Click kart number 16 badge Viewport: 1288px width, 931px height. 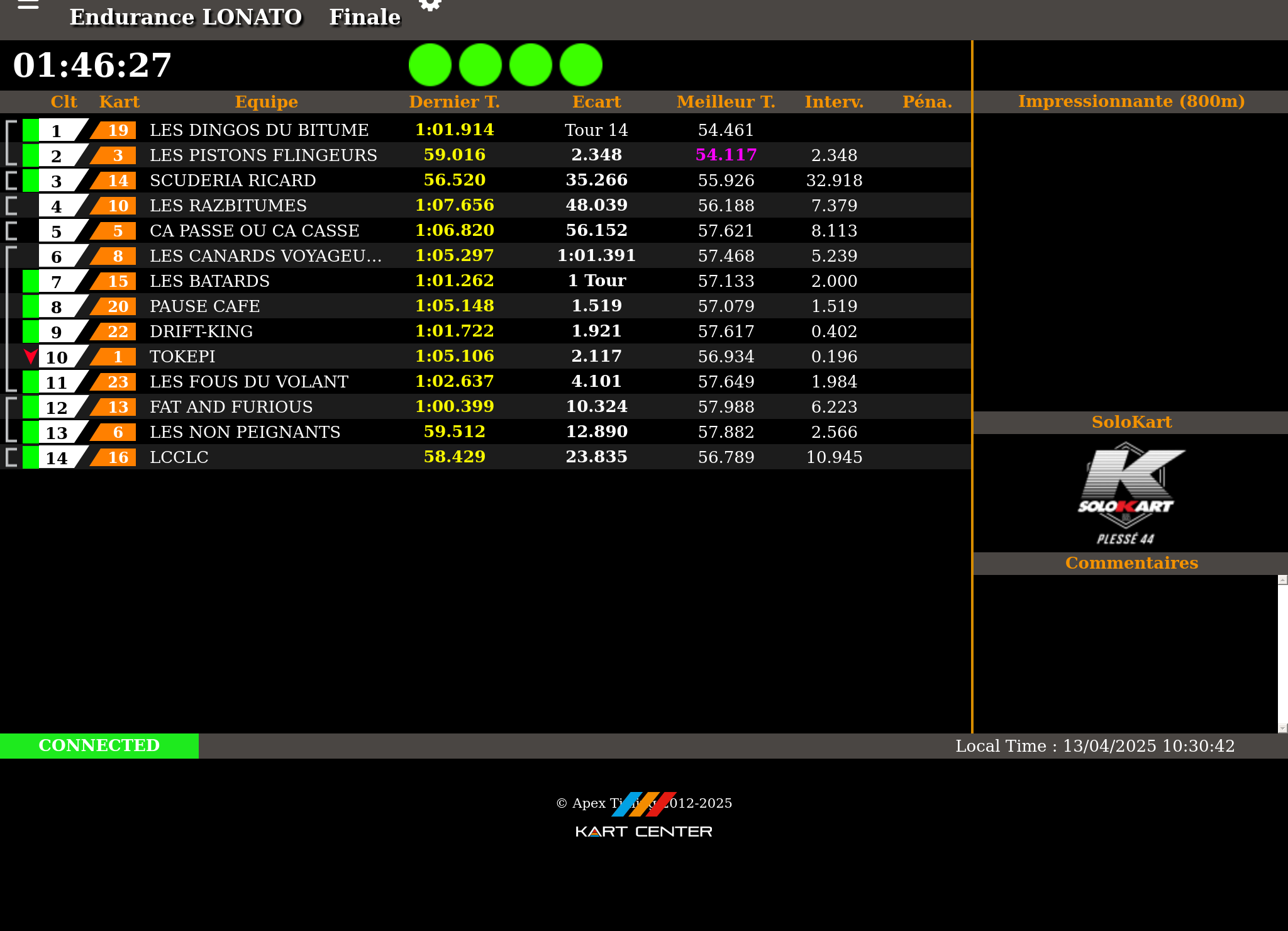[x=113, y=457]
